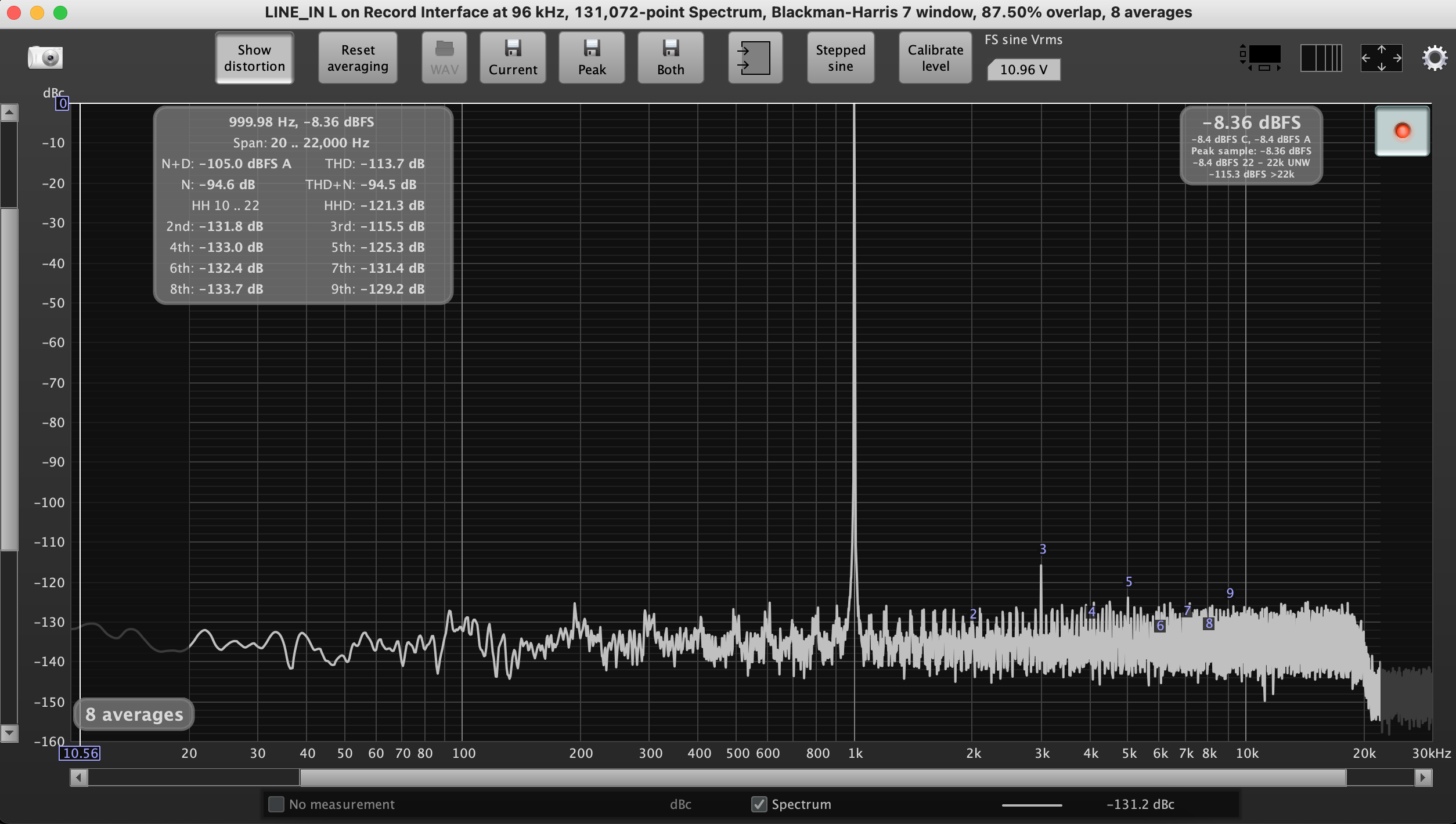Screen dimensions: 1456x824
Task: Save Both current and peak spectra
Action: tap(671, 58)
